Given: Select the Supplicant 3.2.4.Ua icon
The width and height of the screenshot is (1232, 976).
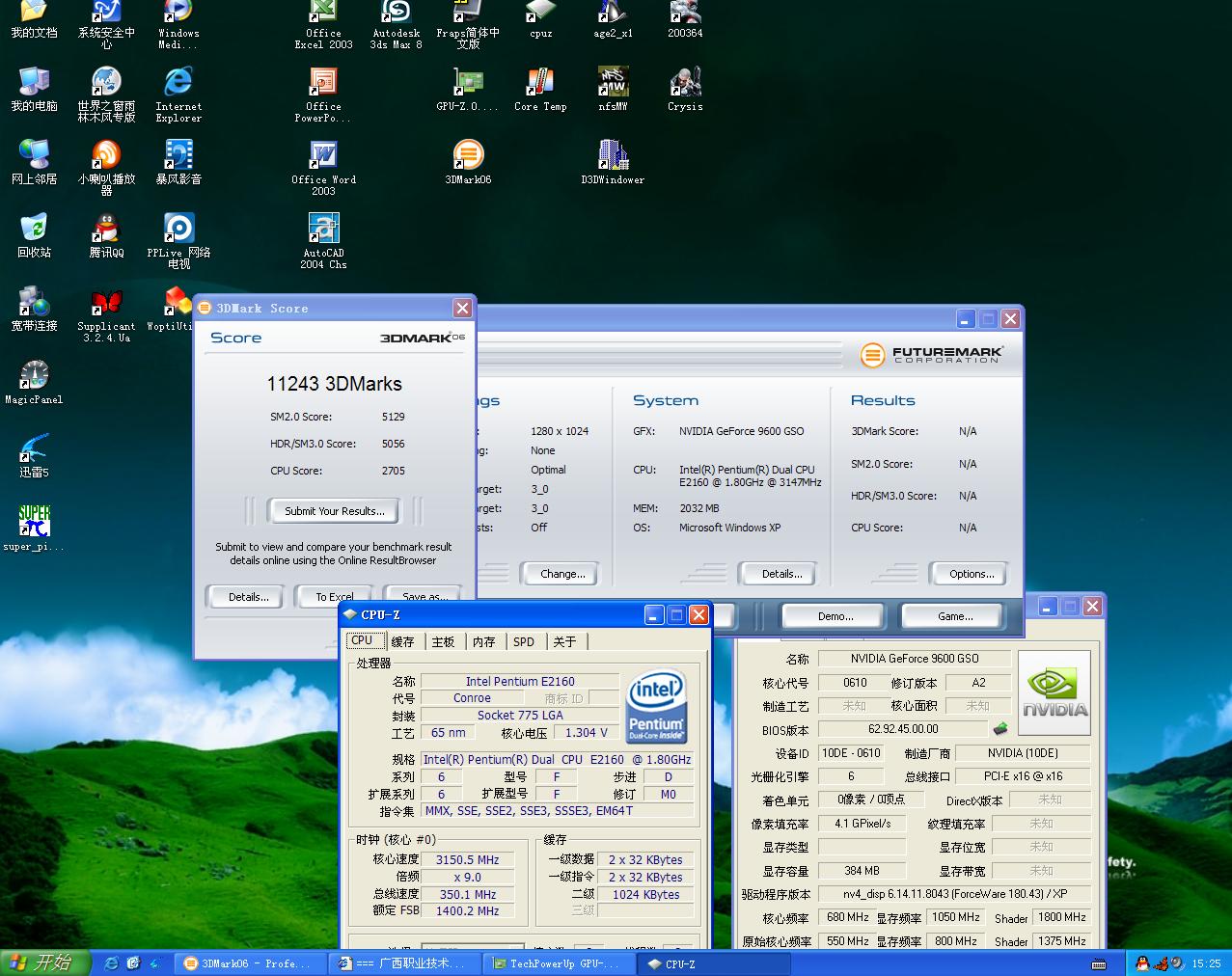Looking at the screenshot, I should click(x=106, y=314).
